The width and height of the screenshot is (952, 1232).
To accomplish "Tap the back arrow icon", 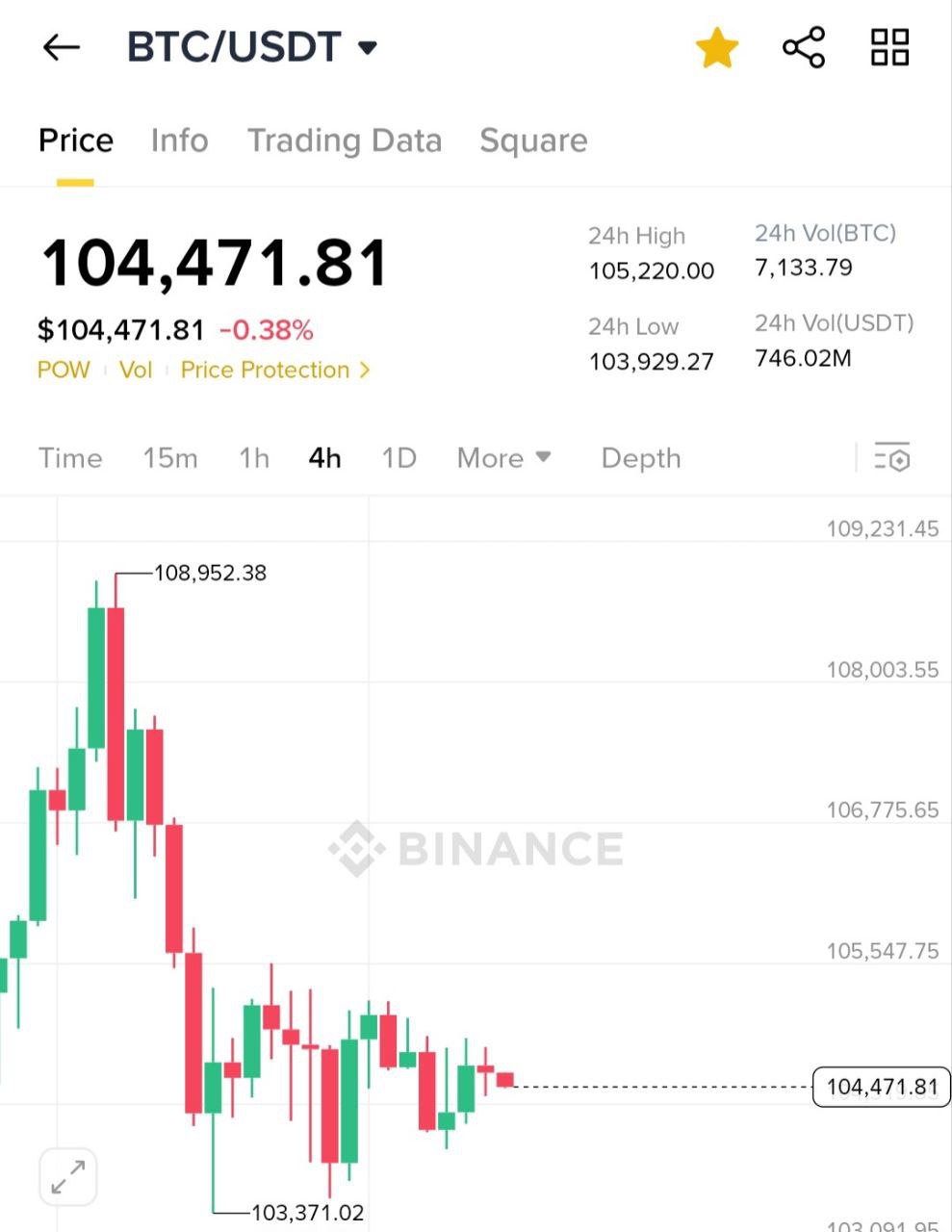I will (x=62, y=47).
